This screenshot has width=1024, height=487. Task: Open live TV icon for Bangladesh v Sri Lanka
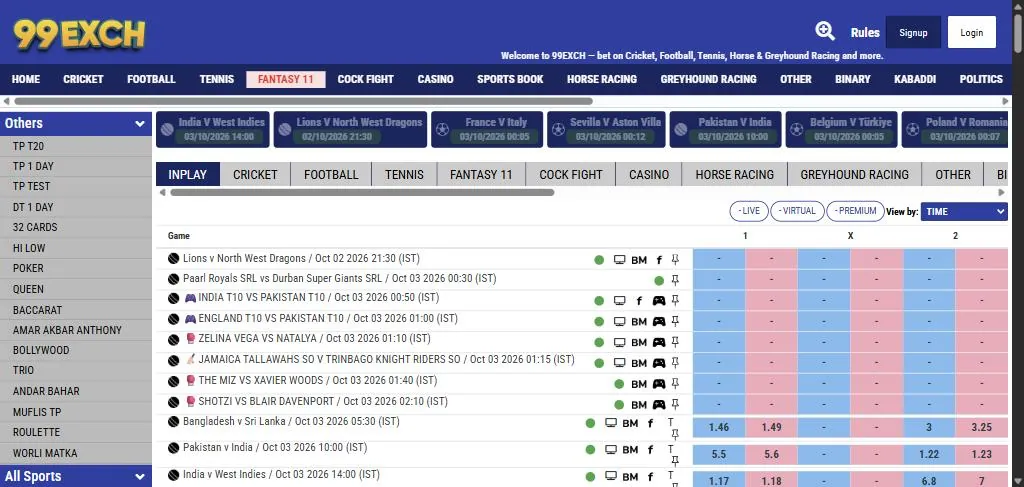[611, 423]
